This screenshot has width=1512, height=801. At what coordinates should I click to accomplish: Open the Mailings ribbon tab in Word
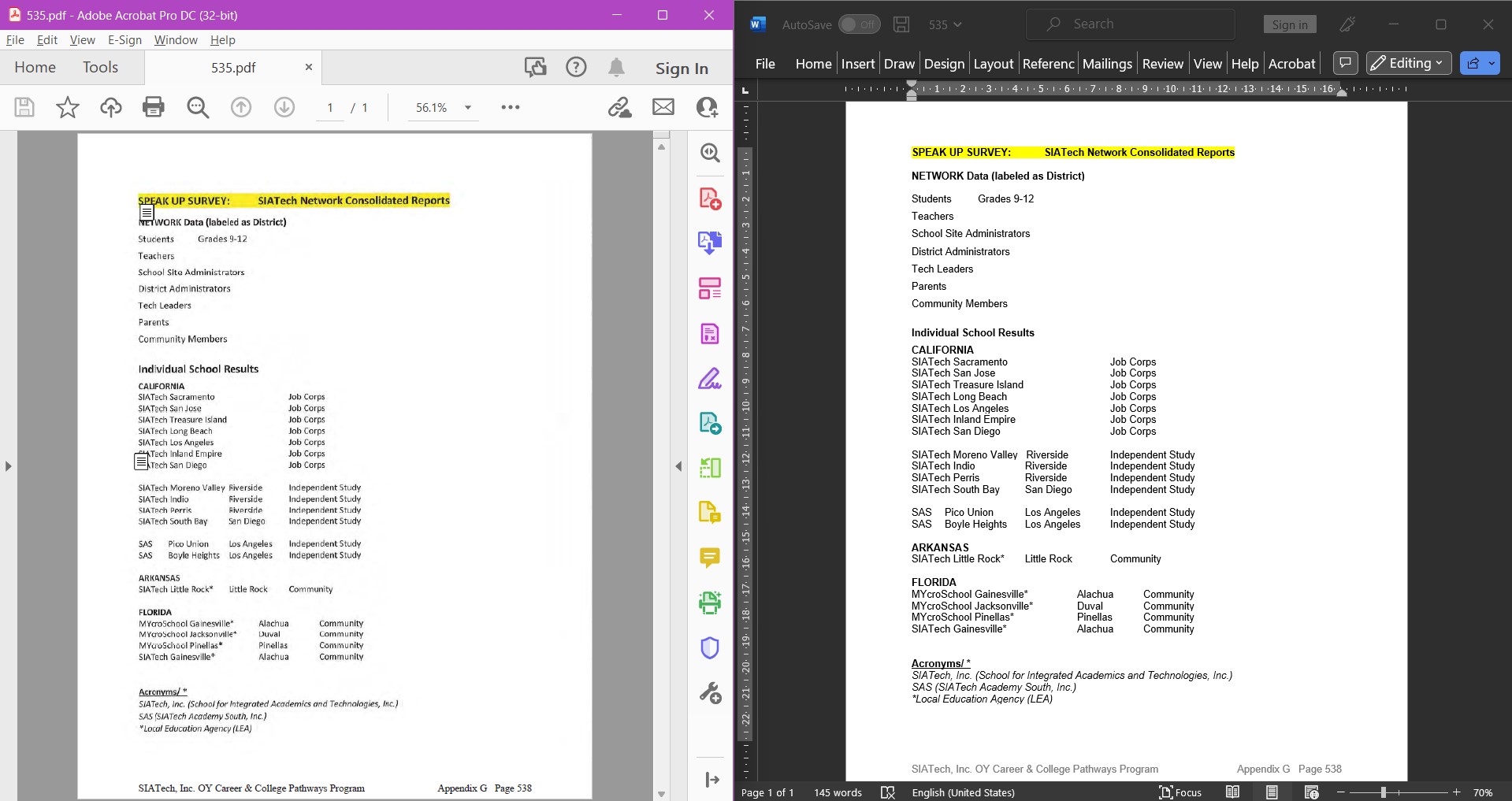point(1107,63)
